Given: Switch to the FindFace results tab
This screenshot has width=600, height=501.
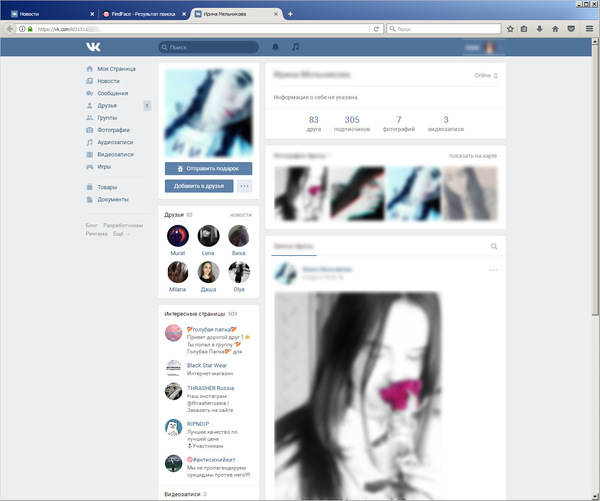Looking at the screenshot, I should [x=145, y=14].
